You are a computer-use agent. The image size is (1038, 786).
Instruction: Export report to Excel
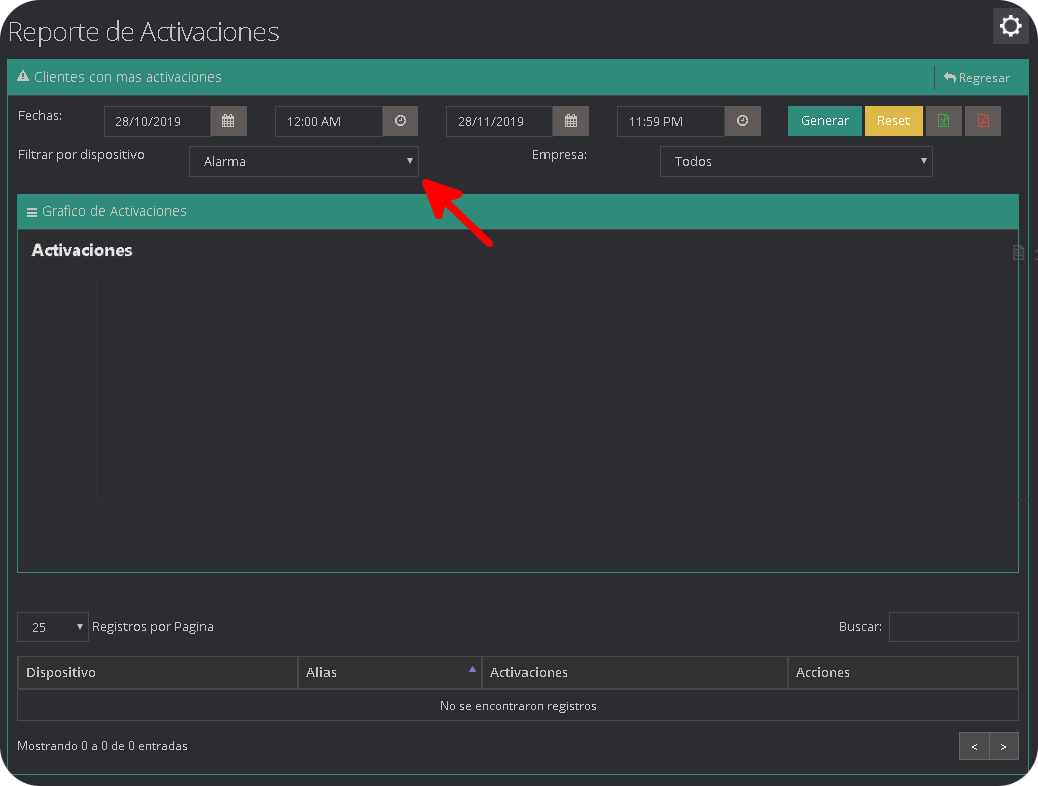(943, 121)
